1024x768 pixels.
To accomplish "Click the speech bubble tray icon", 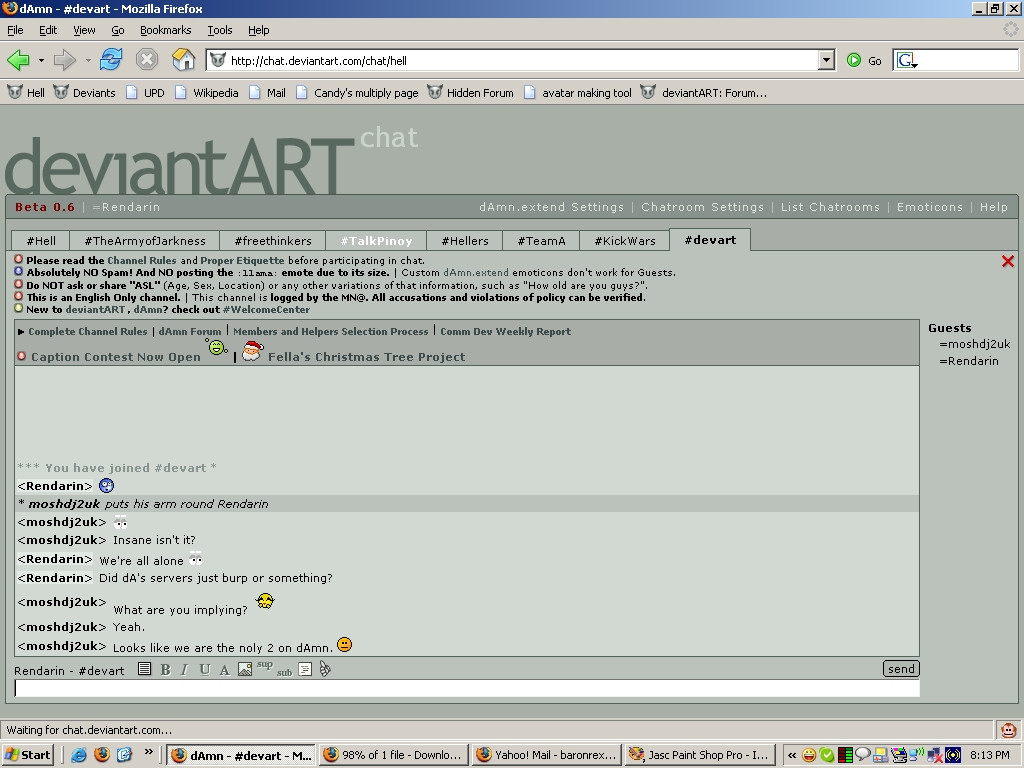I will pos(863,754).
